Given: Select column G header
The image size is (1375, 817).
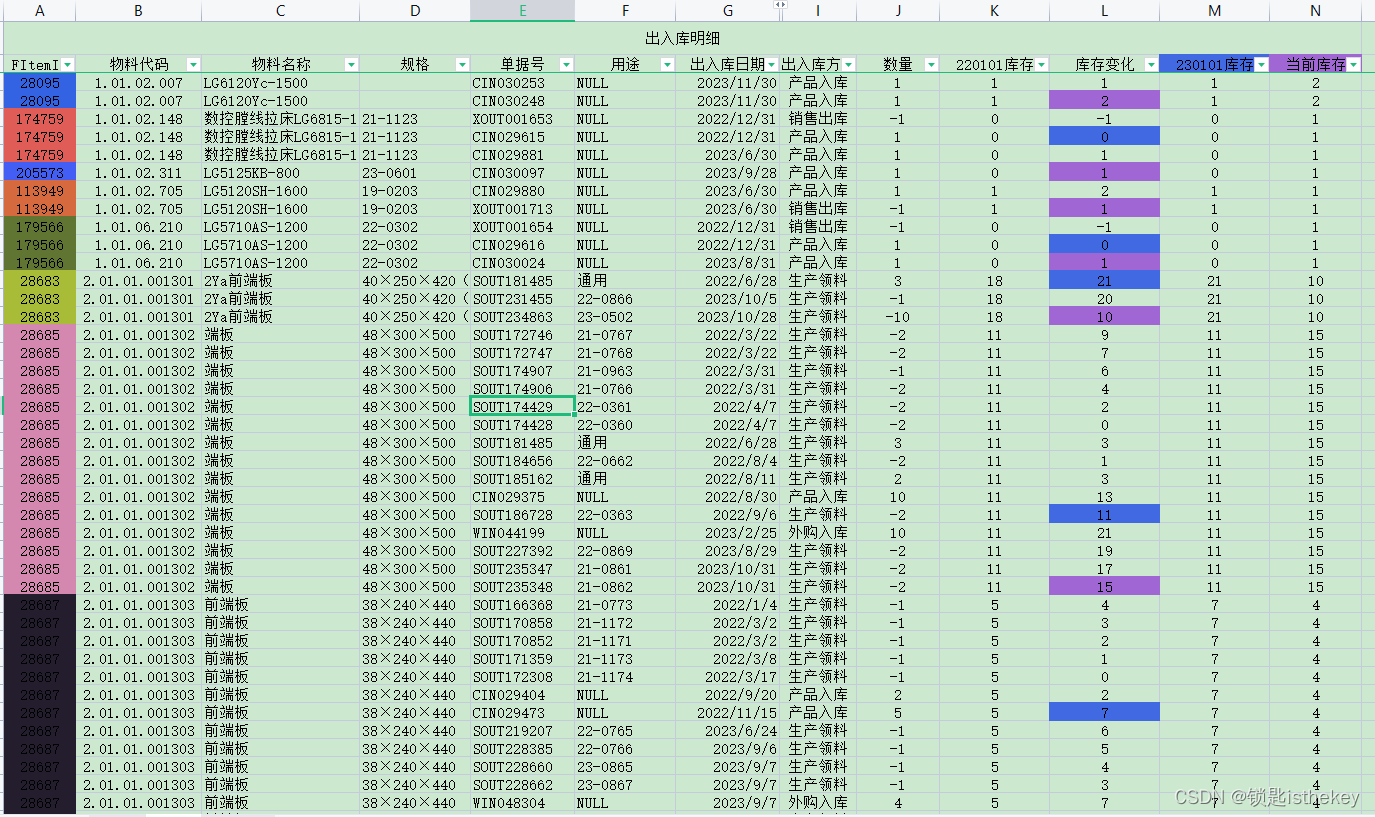Looking at the screenshot, I should (x=727, y=11).
